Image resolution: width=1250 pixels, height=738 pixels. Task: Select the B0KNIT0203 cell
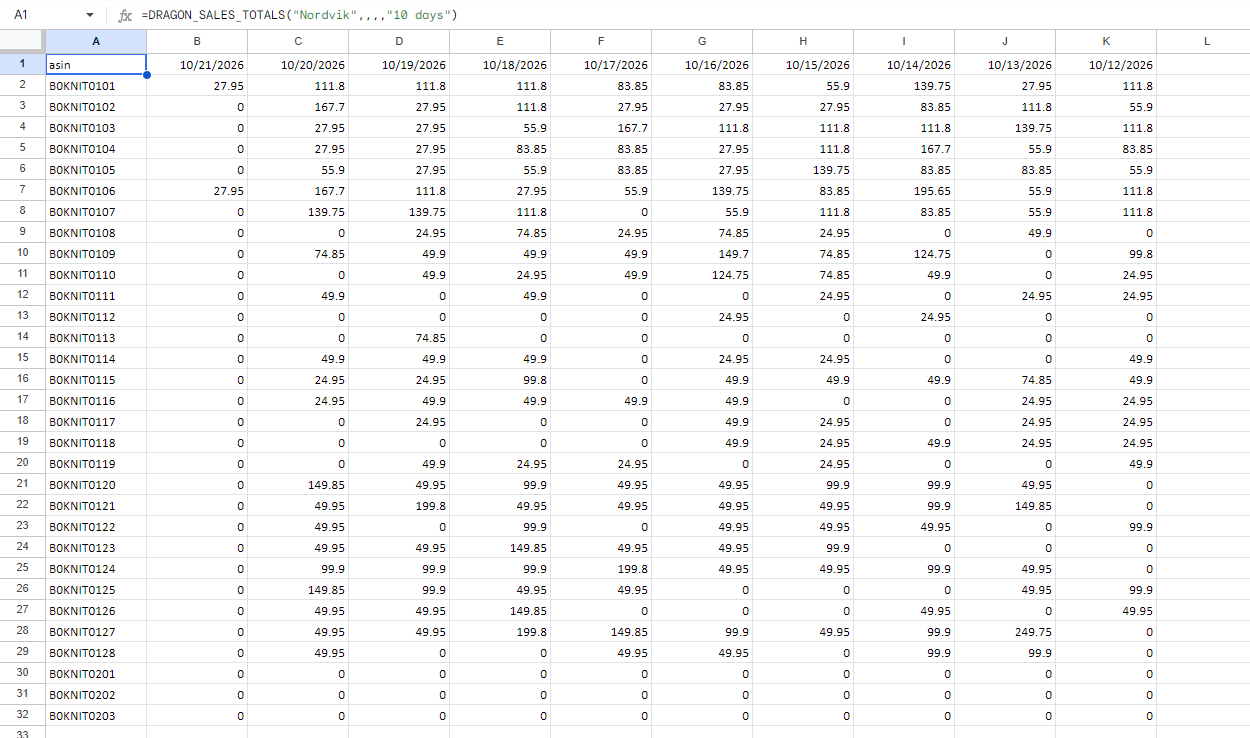tap(96, 715)
